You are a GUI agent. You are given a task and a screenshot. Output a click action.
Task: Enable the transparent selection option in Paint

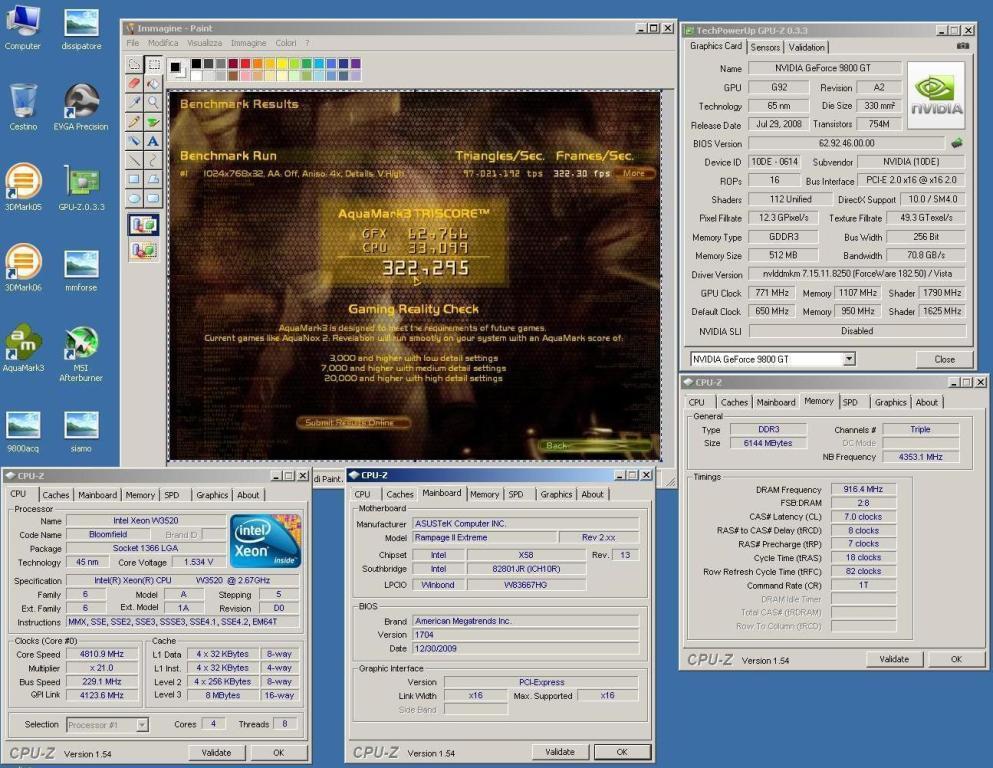tap(144, 251)
